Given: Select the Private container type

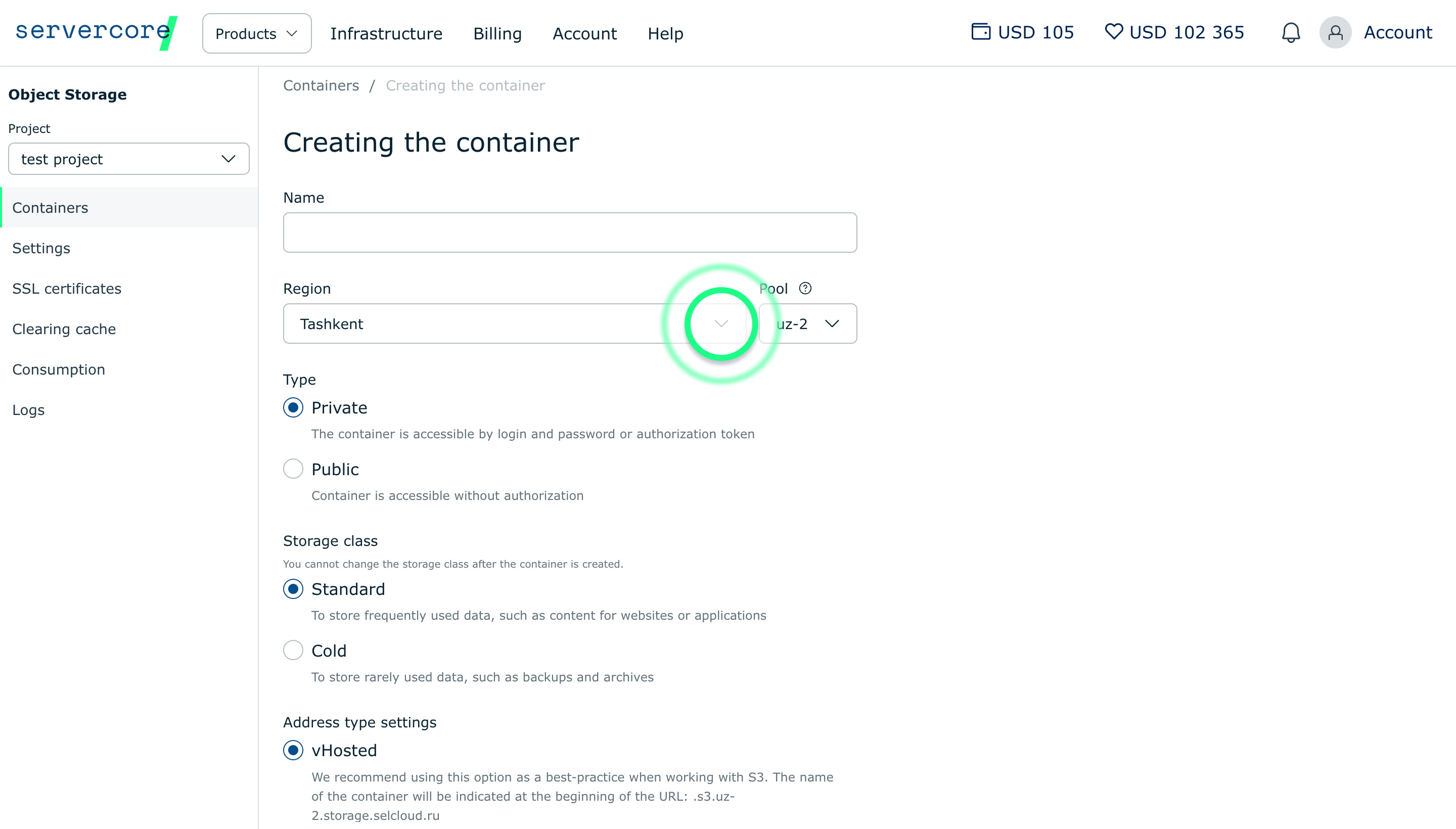Looking at the screenshot, I should tap(293, 407).
